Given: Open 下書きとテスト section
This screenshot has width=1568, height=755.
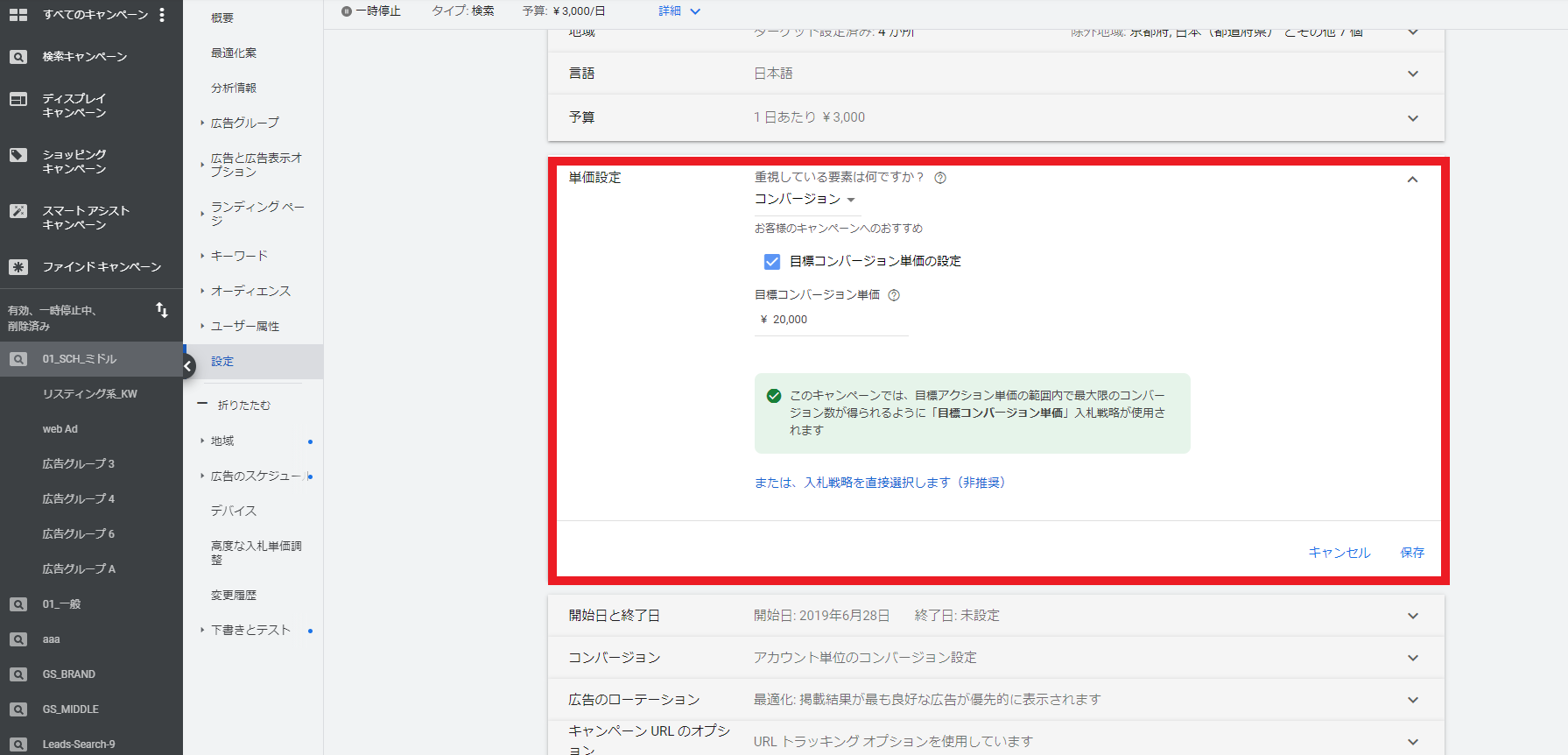Looking at the screenshot, I should click(x=250, y=630).
